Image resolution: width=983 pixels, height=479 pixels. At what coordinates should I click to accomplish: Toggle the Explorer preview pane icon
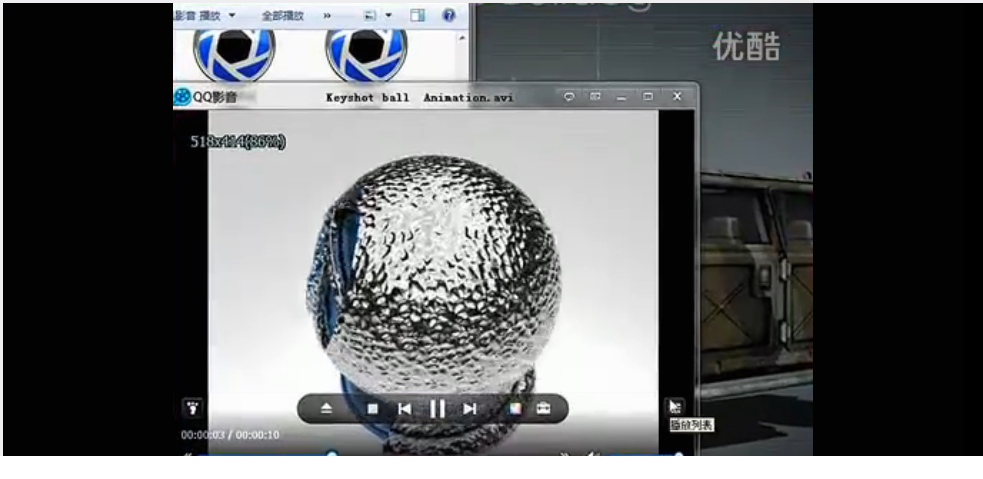click(x=418, y=16)
